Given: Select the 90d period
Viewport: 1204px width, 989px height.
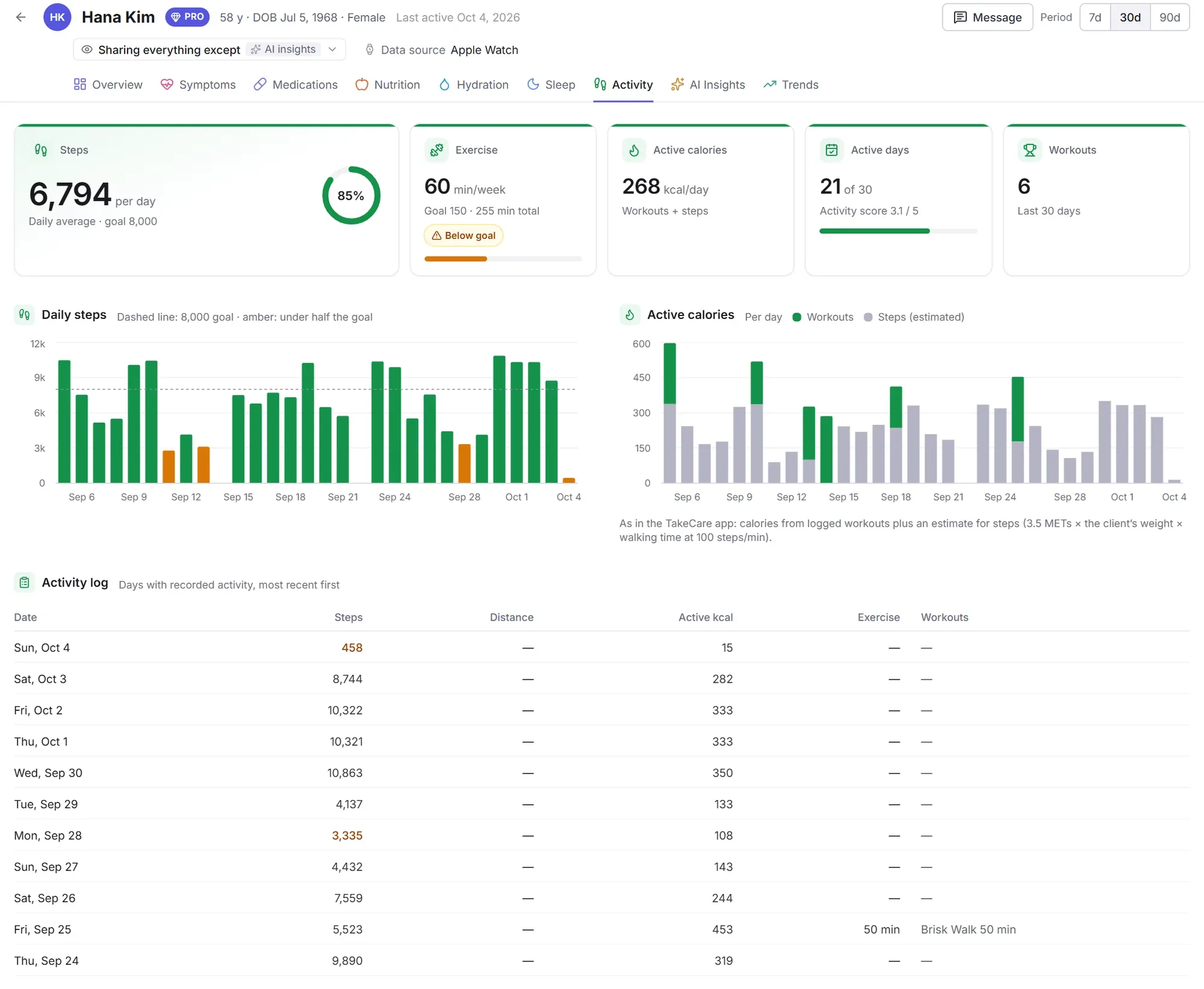Looking at the screenshot, I should tap(1170, 17).
